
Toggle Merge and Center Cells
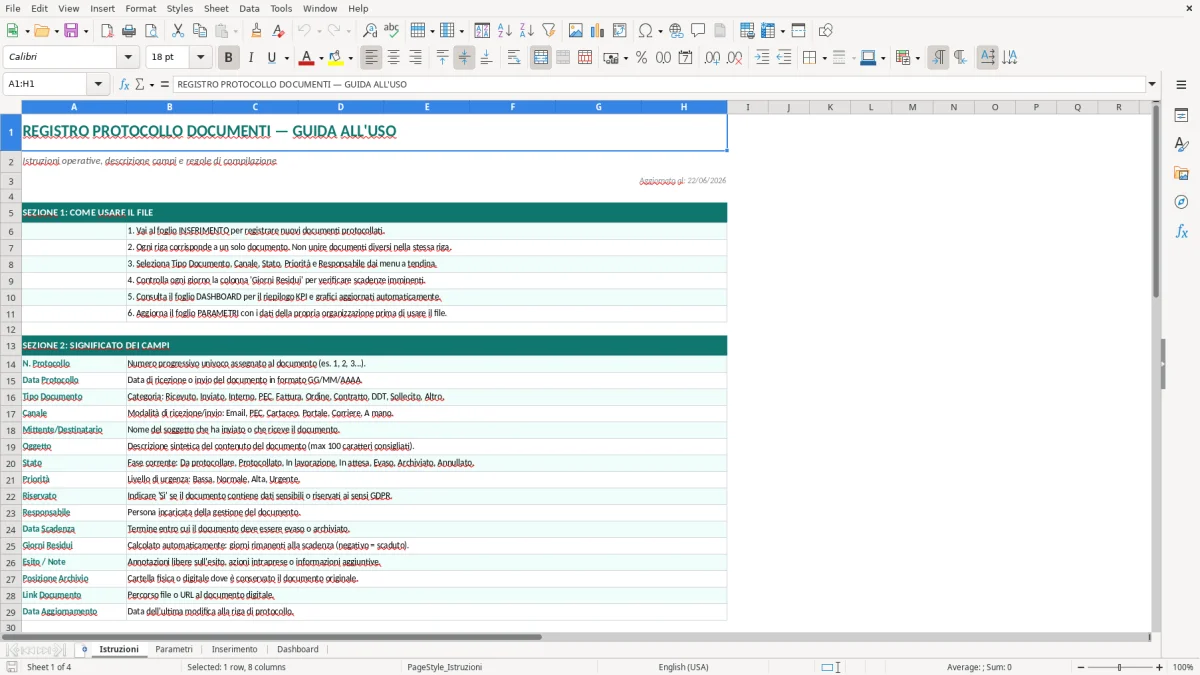[541, 58]
